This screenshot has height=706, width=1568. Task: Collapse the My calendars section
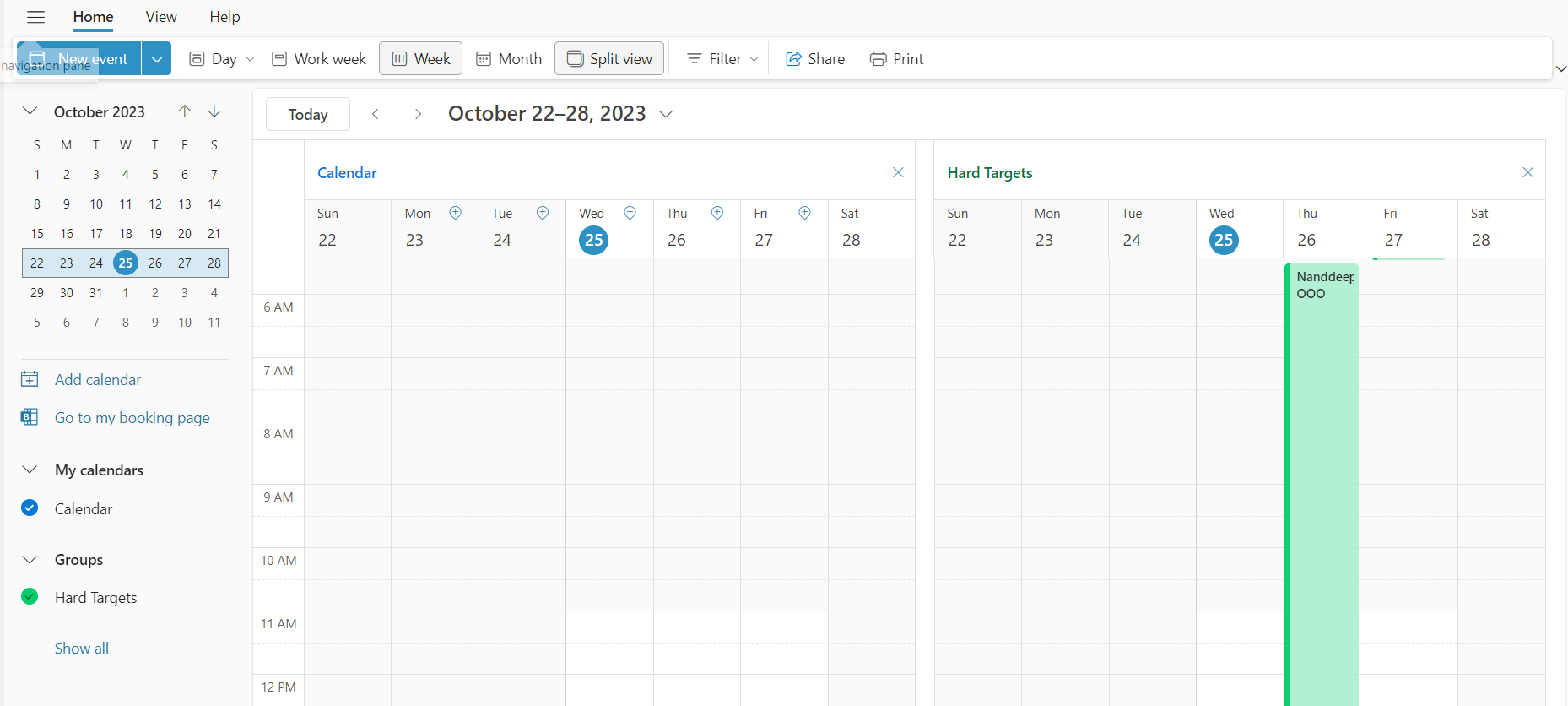30,470
